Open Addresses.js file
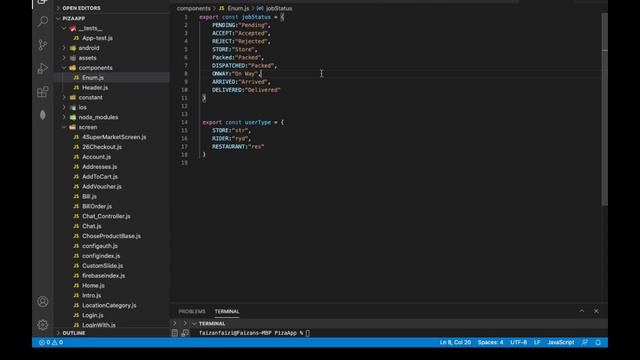The height and width of the screenshot is (360, 640). coord(99,167)
